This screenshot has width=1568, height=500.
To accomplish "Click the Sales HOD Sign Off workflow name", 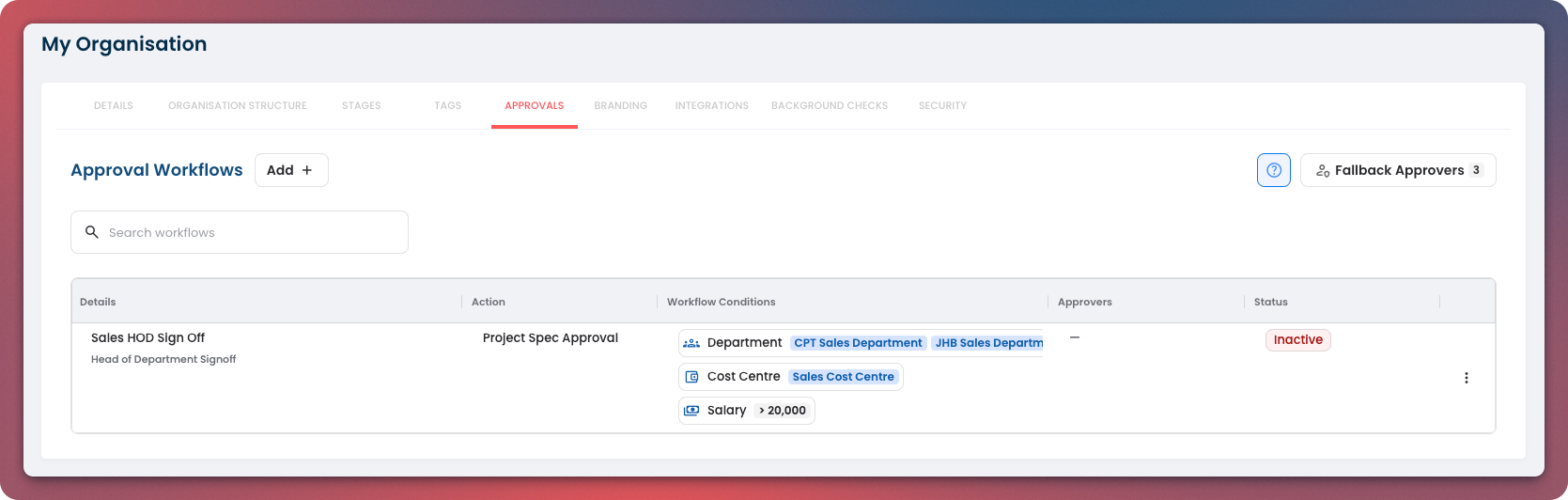I will point(147,338).
